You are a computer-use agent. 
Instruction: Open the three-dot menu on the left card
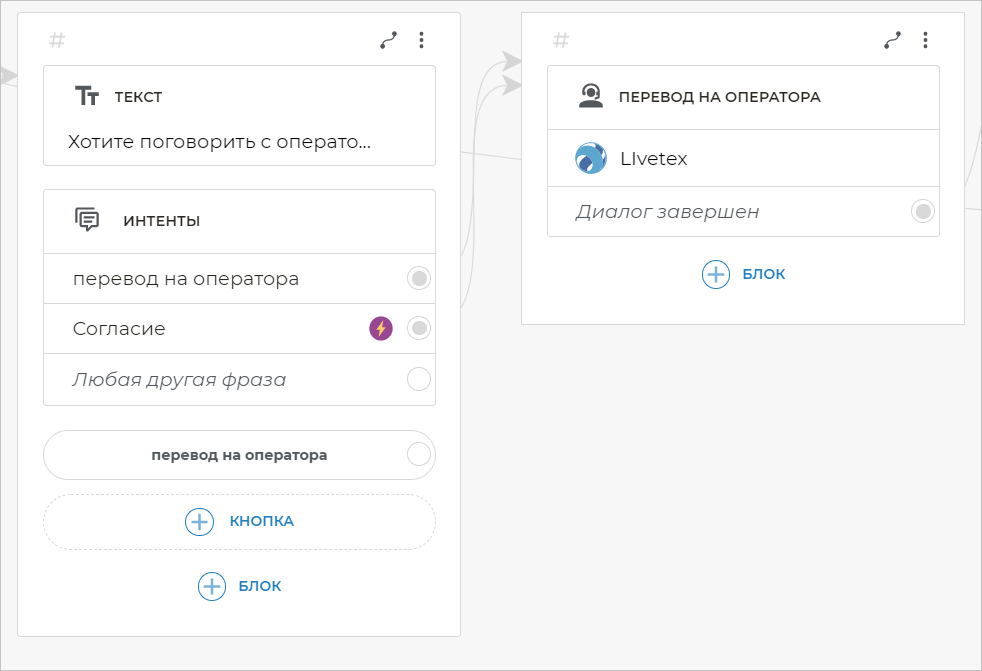tap(421, 40)
